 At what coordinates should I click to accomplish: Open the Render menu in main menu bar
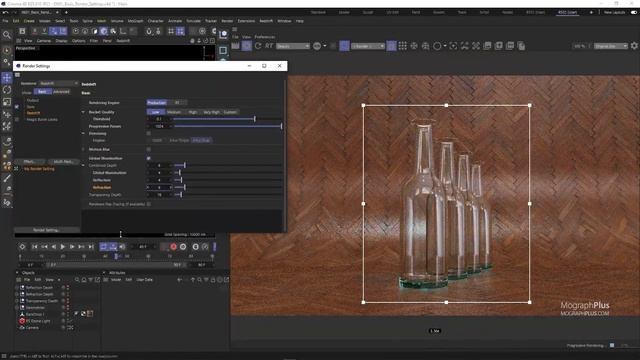[x=227, y=21]
